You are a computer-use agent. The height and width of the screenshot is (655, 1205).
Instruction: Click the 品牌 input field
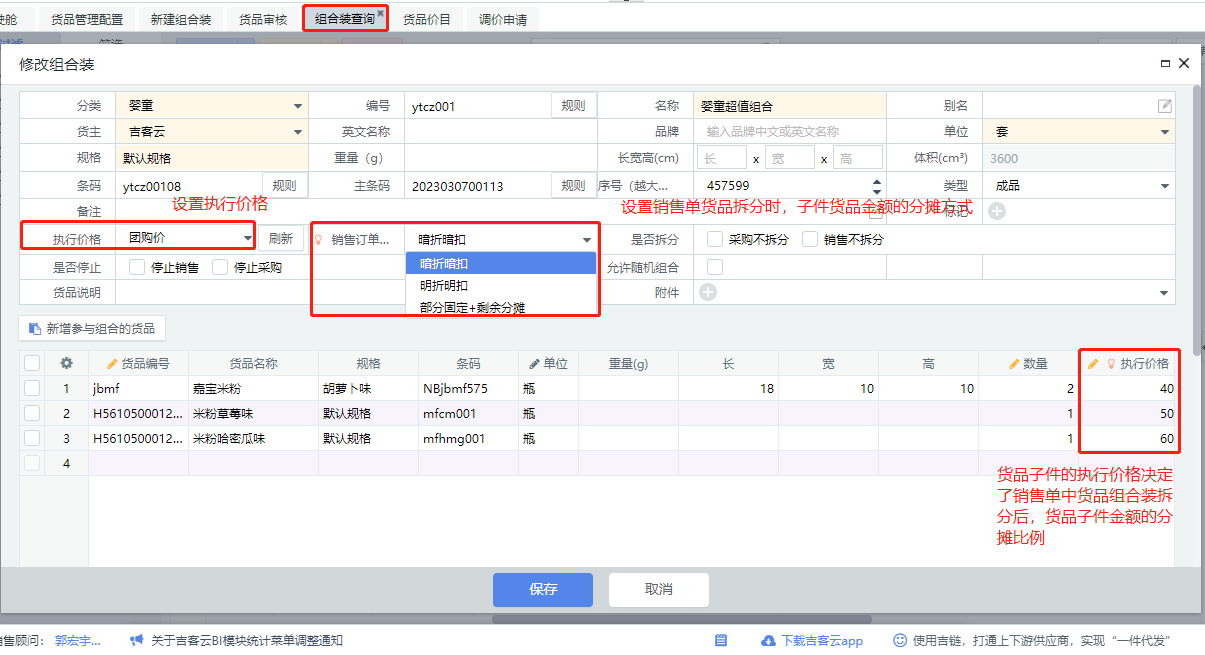coord(788,131)
